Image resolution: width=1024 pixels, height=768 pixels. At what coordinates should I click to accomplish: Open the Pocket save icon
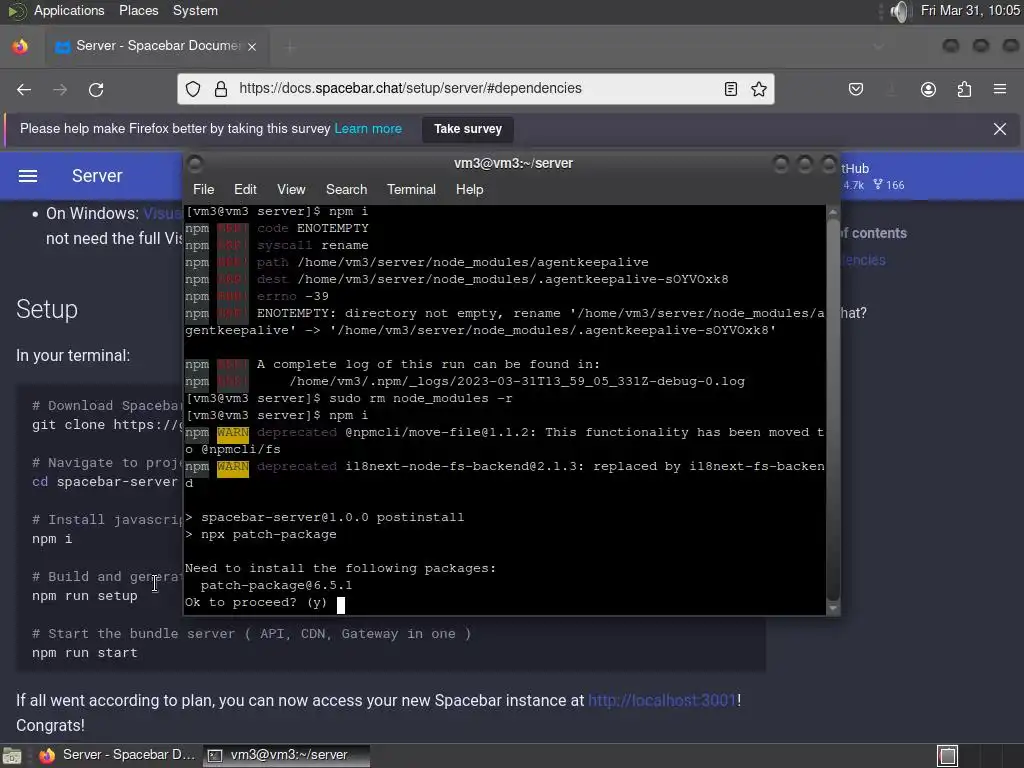pyautogui.click(x=856, y=89)
